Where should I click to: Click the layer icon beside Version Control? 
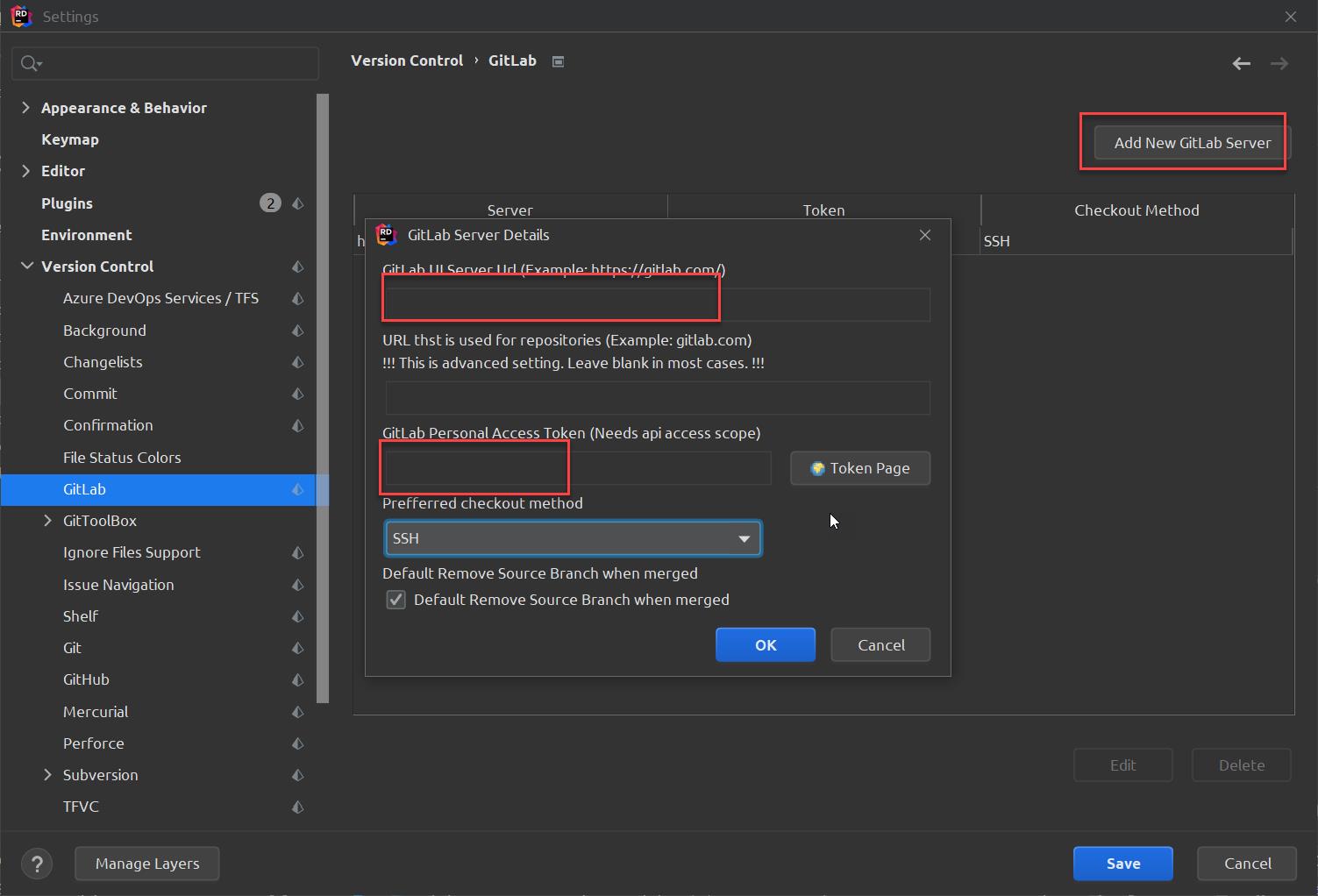point(298,267)
